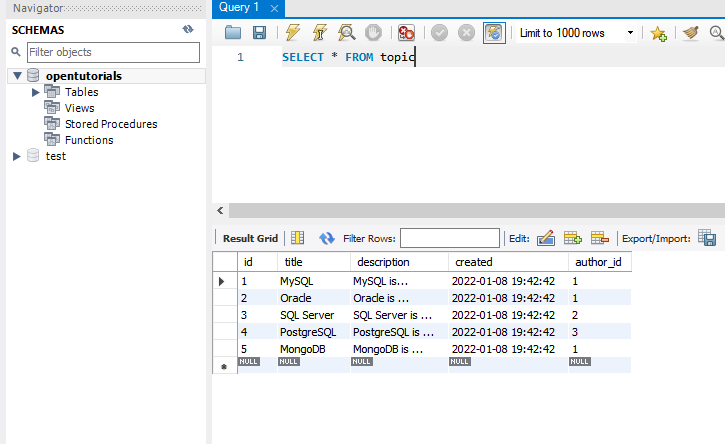Close the Query 1 tab

pyautogui.click(x=274, y=8)
